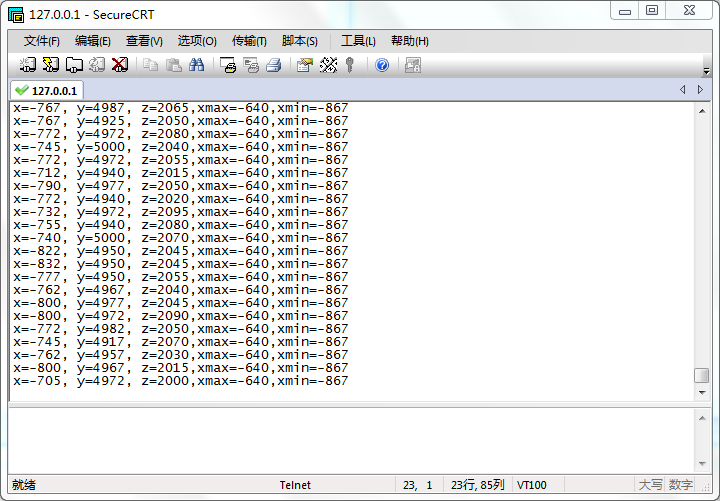The width and height of the screenshot is (720, 501).
Task: Click the 数字 num lock indicator
Action: click(681, 485)
